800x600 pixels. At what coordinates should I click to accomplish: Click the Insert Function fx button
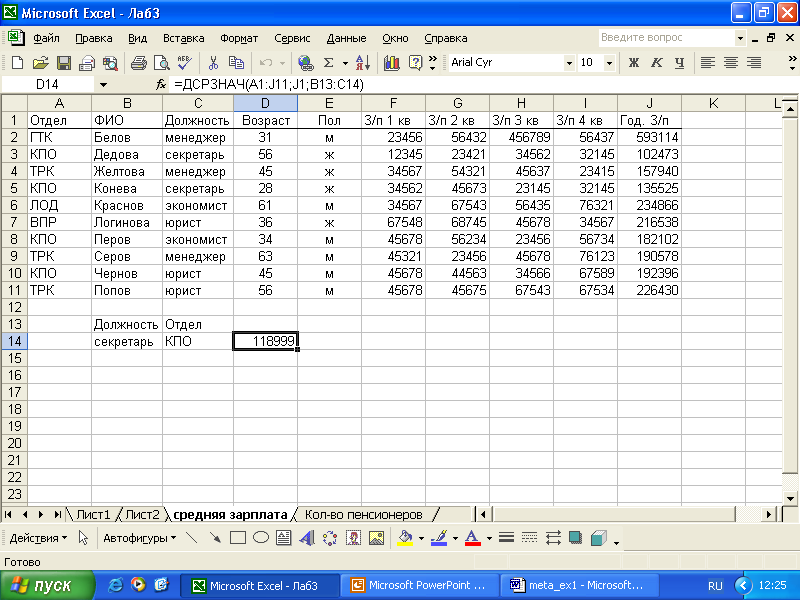point(161,85)
